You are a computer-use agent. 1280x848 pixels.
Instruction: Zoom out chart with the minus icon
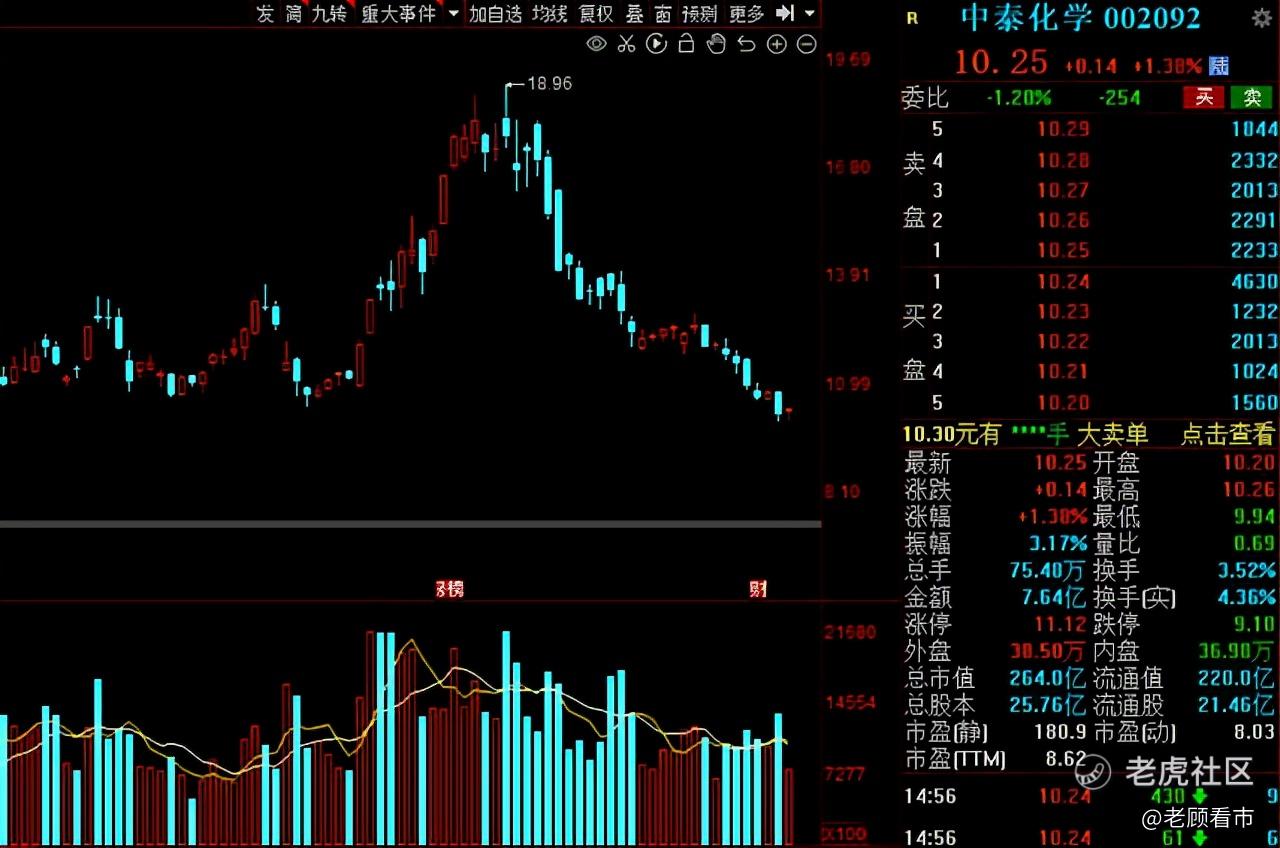[x=807, y=43]
